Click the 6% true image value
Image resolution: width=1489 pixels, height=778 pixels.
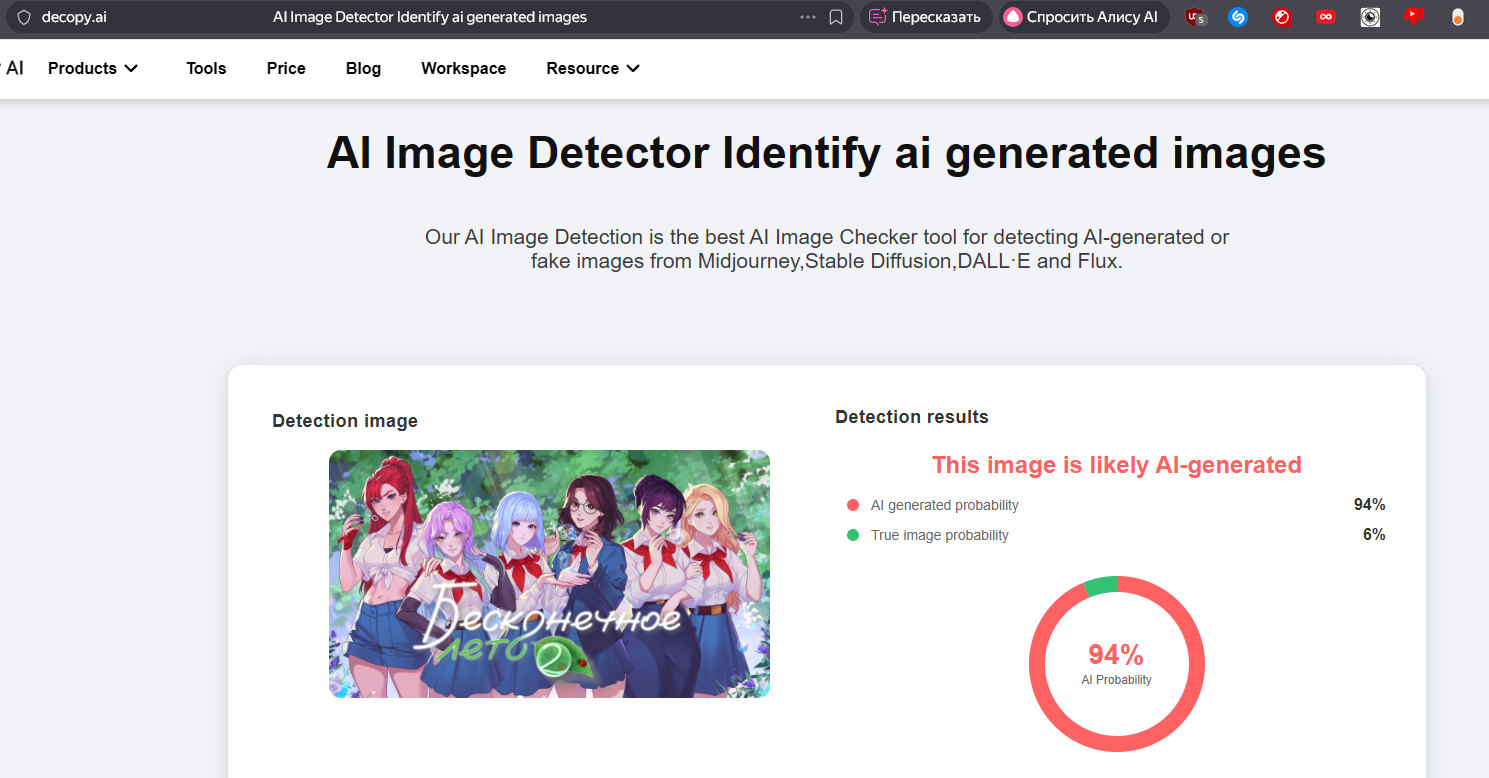tap(1374, 534)
